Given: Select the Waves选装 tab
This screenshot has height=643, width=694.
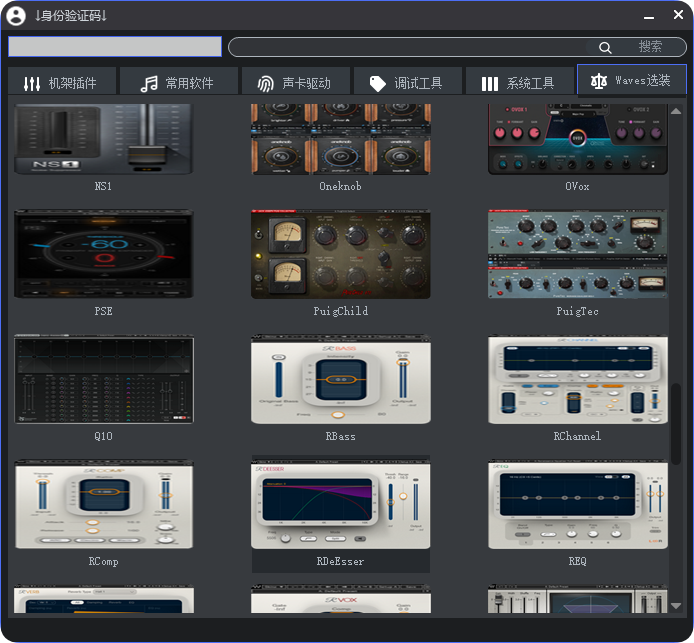Looking at the screenshot, I should (632, 80).
